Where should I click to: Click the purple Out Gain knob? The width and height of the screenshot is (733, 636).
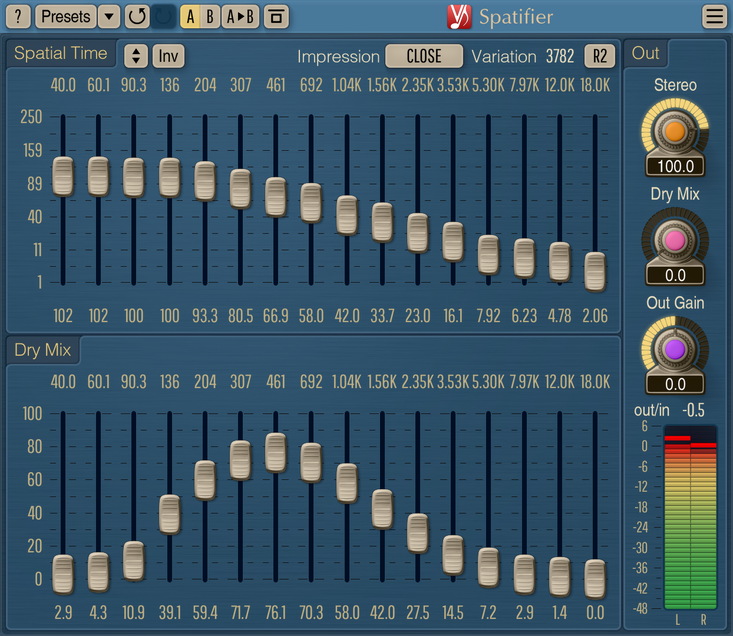click(x=675, y=350)
